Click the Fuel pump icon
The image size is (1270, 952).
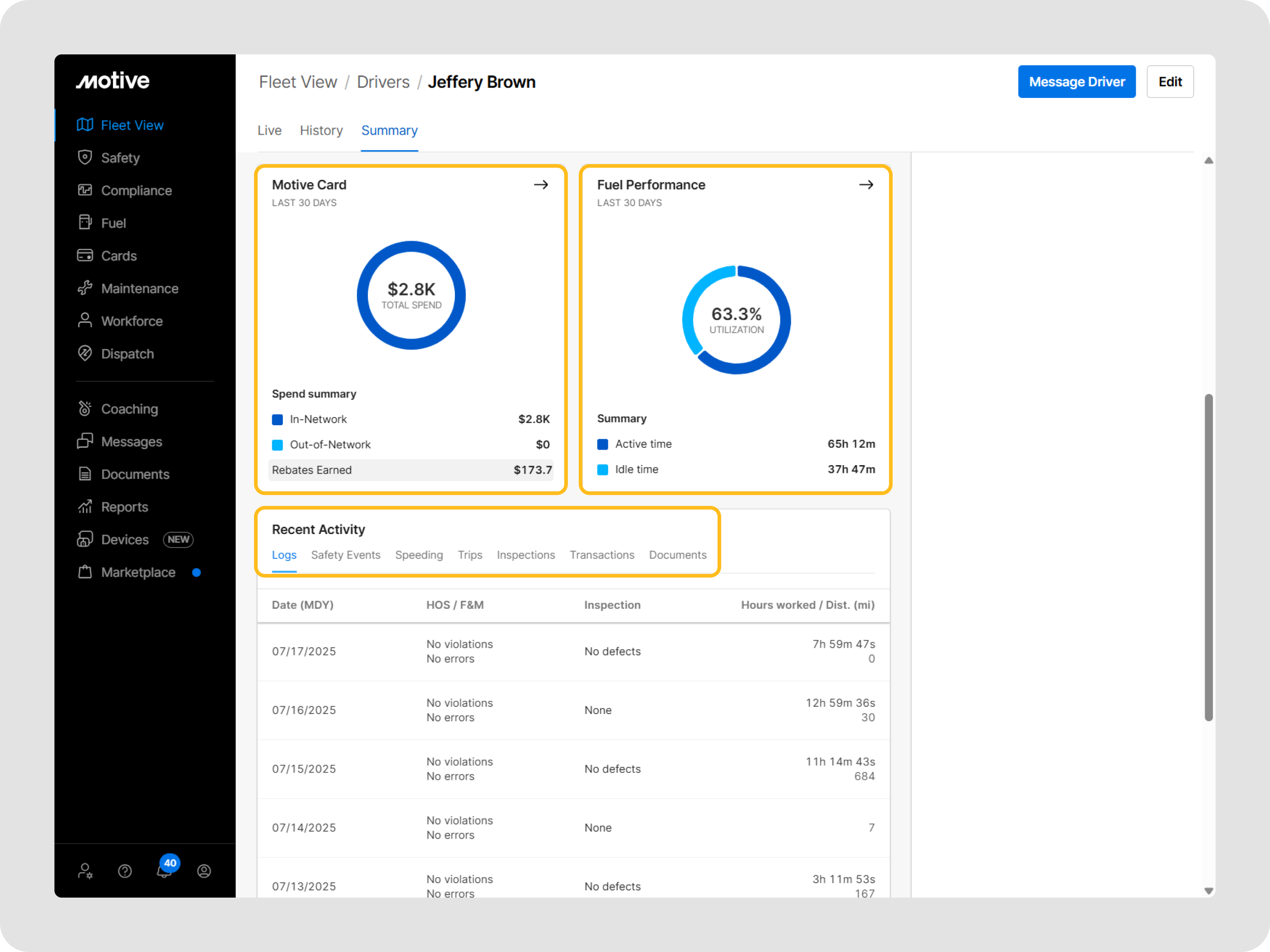click(x=85, y=223)
